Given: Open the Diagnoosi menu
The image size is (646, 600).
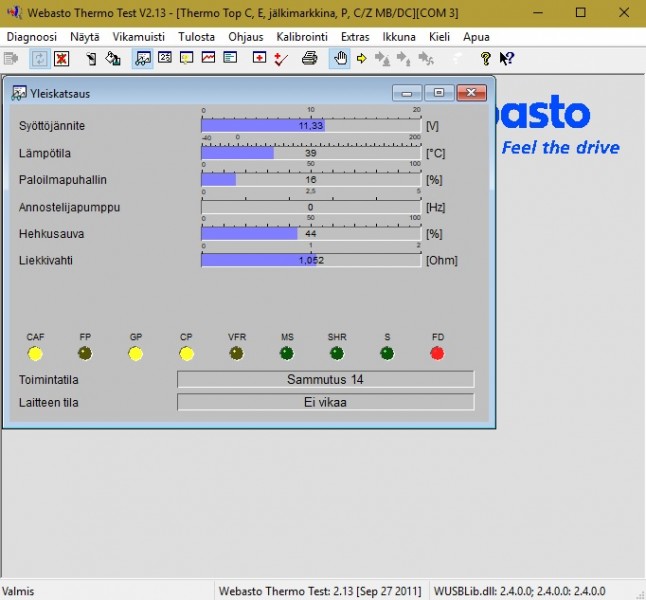Looking at the screenshot, I should click(32, 36).
